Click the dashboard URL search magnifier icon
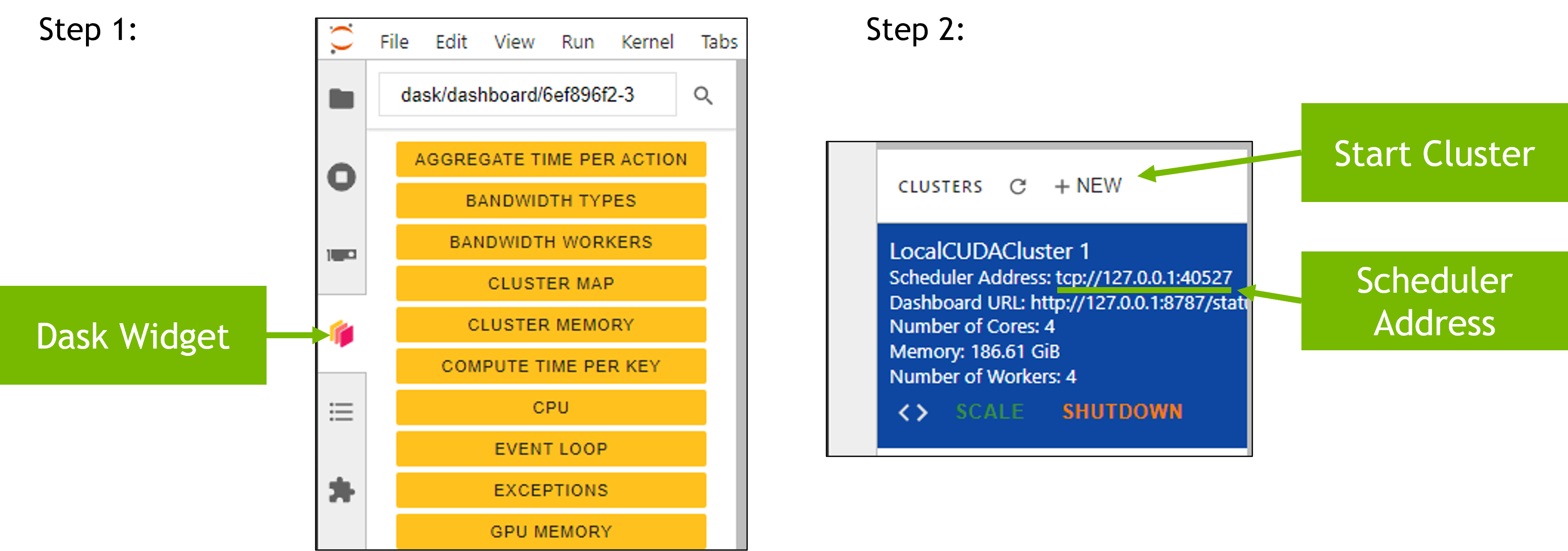 703,95
